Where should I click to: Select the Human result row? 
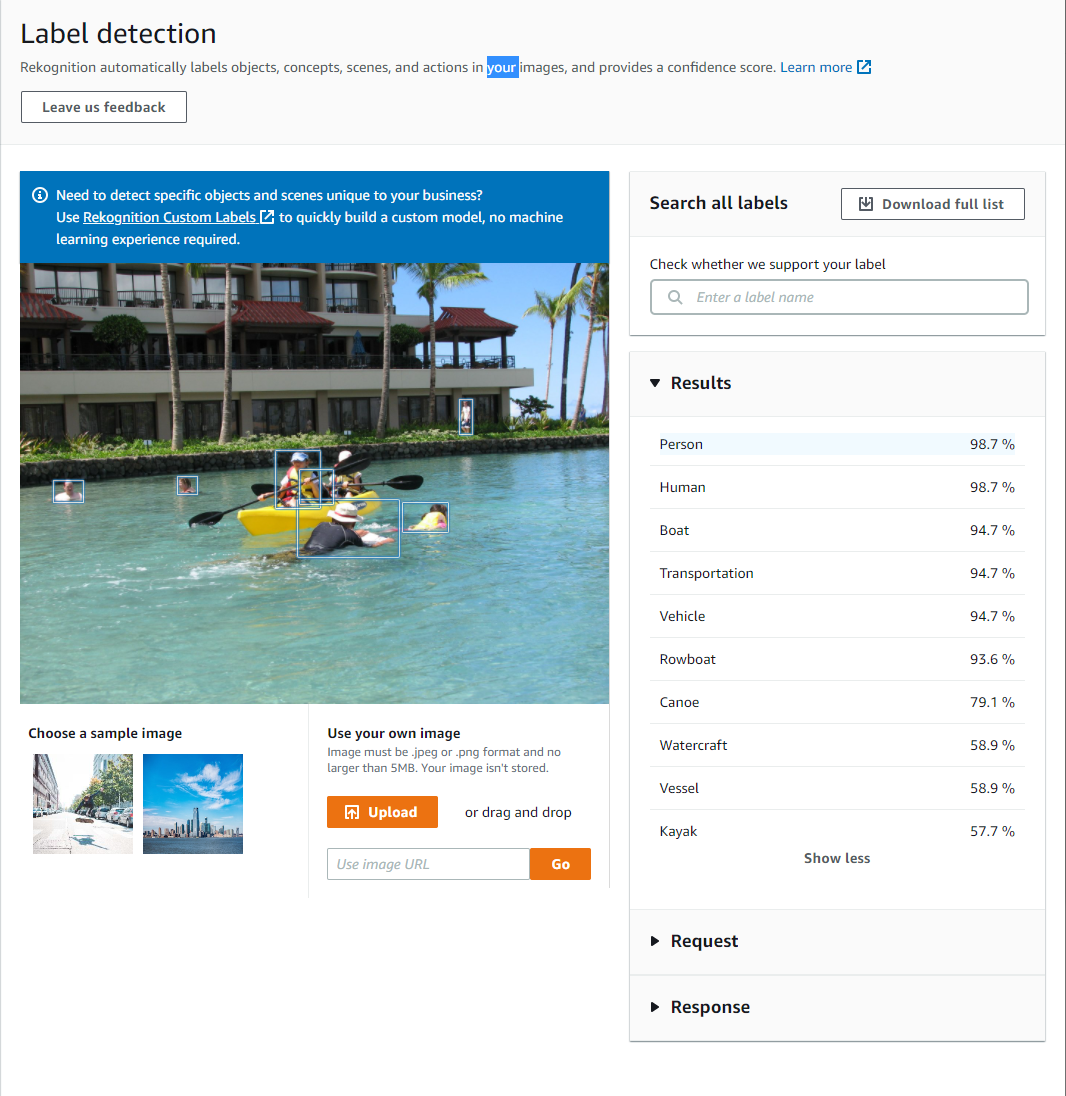[x=837, y=487]
